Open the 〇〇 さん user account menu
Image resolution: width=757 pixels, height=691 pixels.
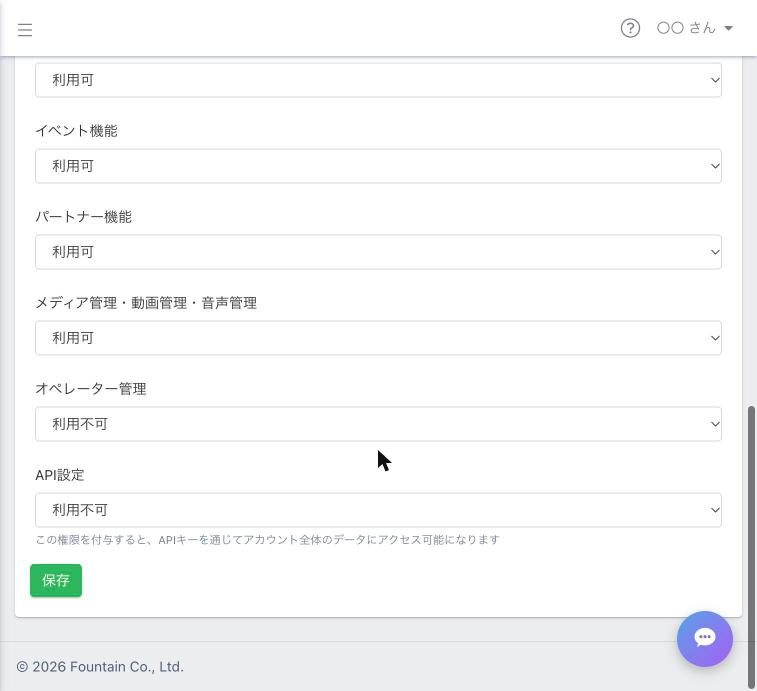[695, 28]
